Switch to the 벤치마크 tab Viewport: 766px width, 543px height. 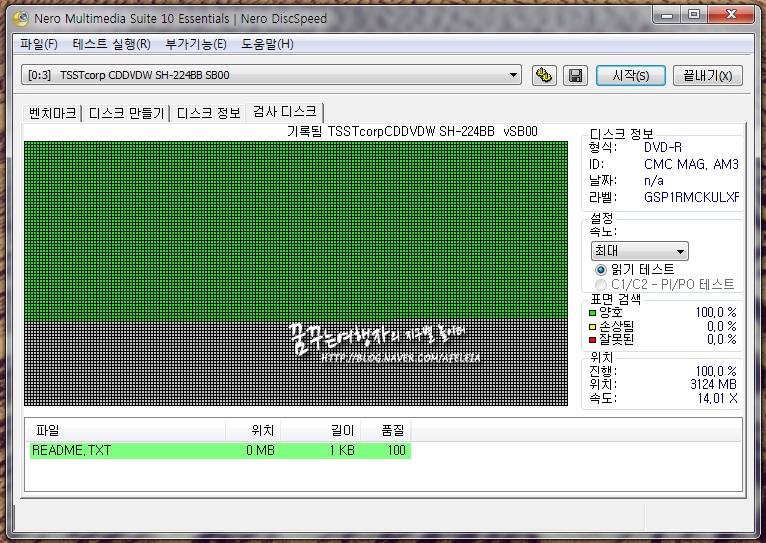[x=53, y=113]
